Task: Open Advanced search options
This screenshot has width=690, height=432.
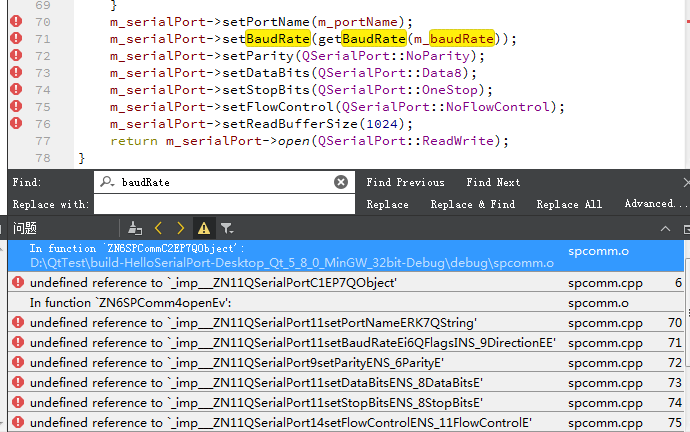Action: tap(655, 204)
